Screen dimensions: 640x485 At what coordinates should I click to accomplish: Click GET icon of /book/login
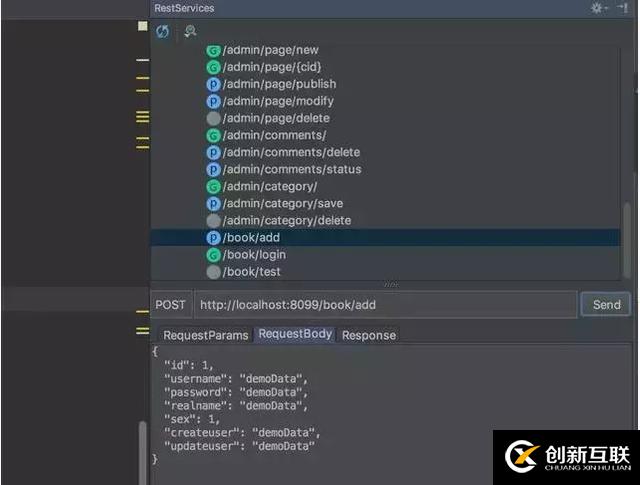[213, 255]
